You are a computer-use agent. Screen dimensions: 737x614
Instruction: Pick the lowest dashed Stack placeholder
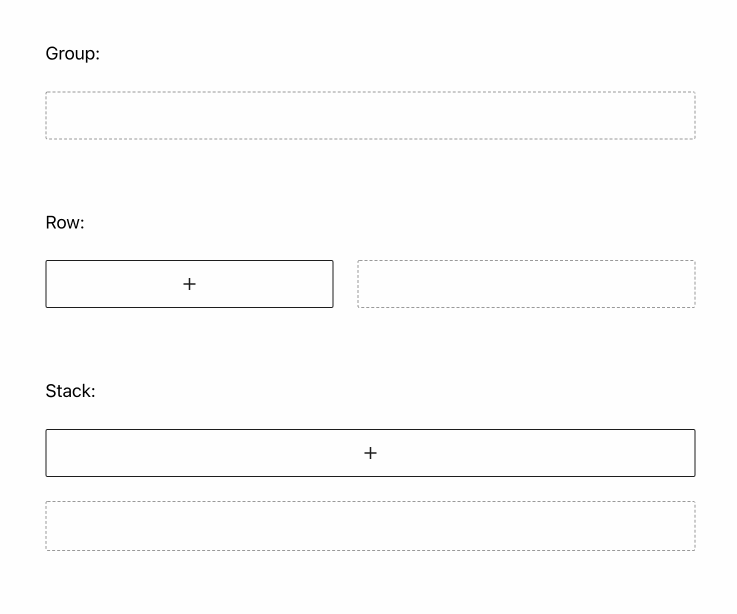(x=370, y=526)
